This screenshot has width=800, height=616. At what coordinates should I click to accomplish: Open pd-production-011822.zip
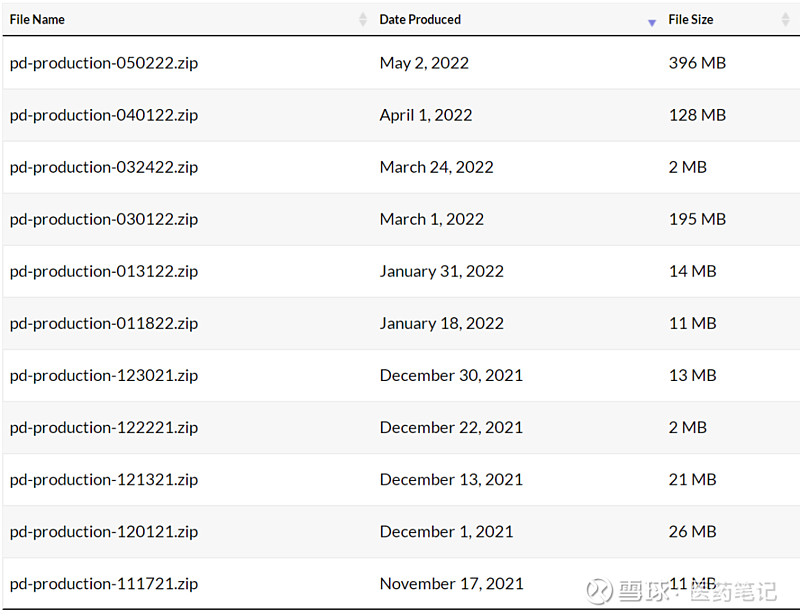click(x=104, y=323)
